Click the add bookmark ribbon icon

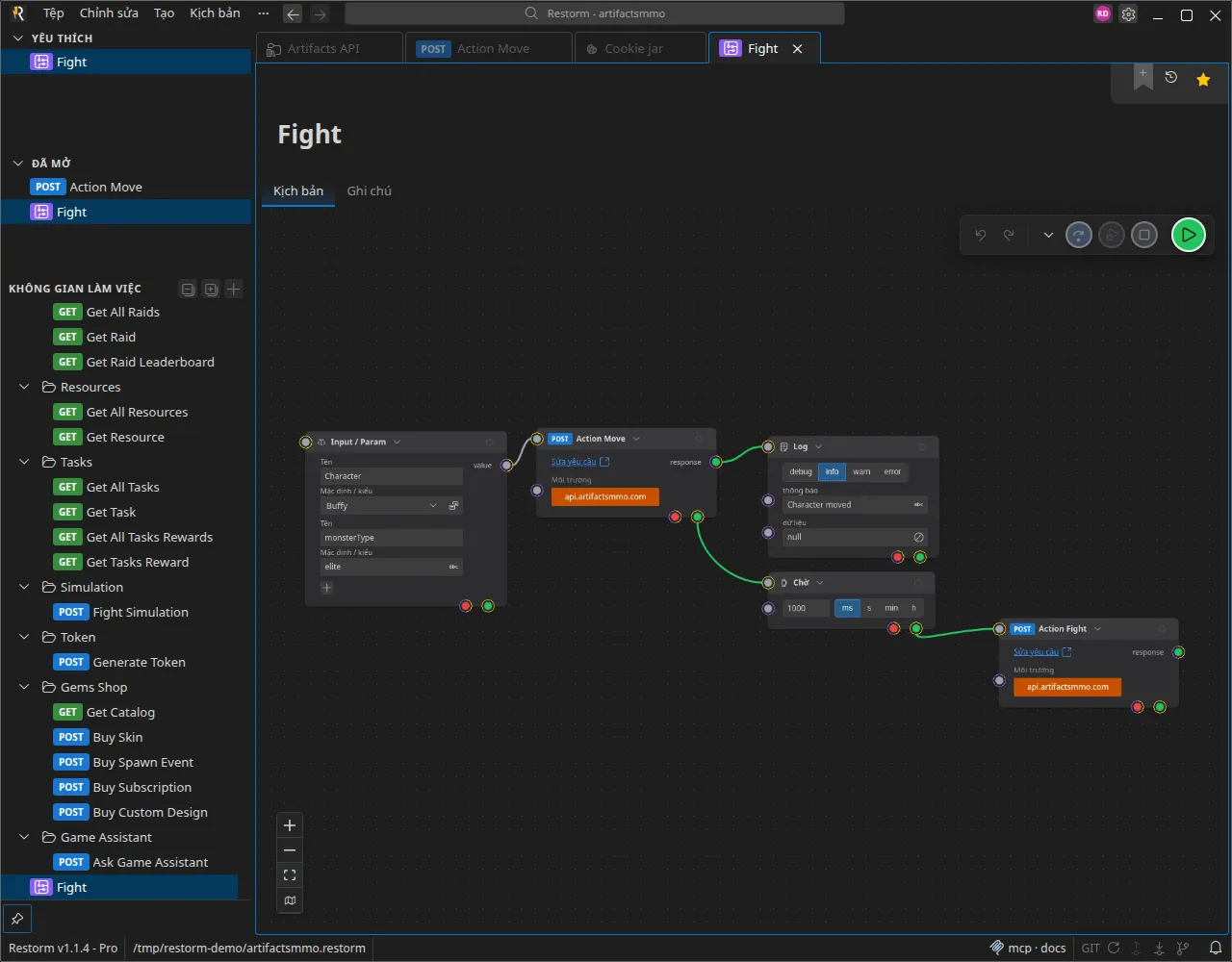[x=1142, y=78]
